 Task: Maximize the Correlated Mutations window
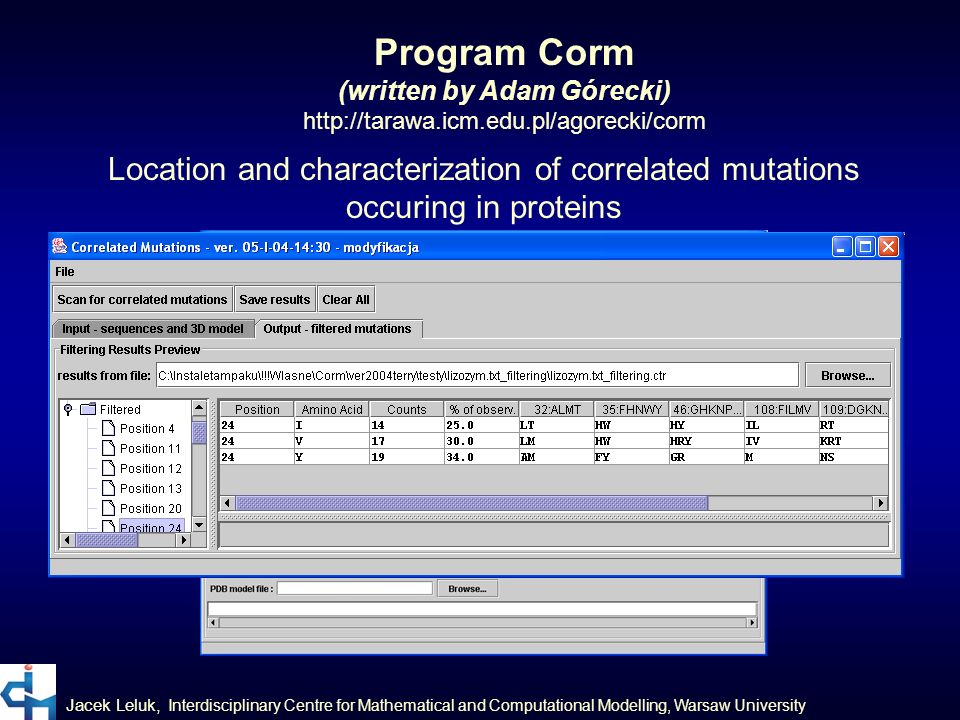pyautogui.click(x=865, y=247)
